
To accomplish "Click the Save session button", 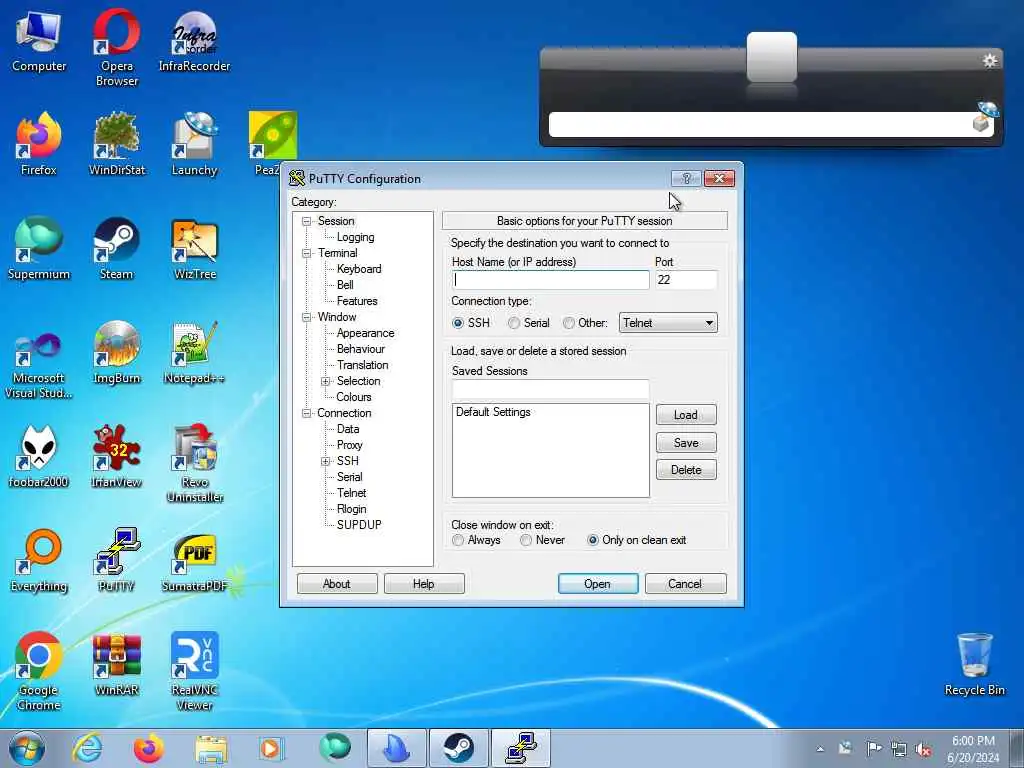I will (686, 443).
